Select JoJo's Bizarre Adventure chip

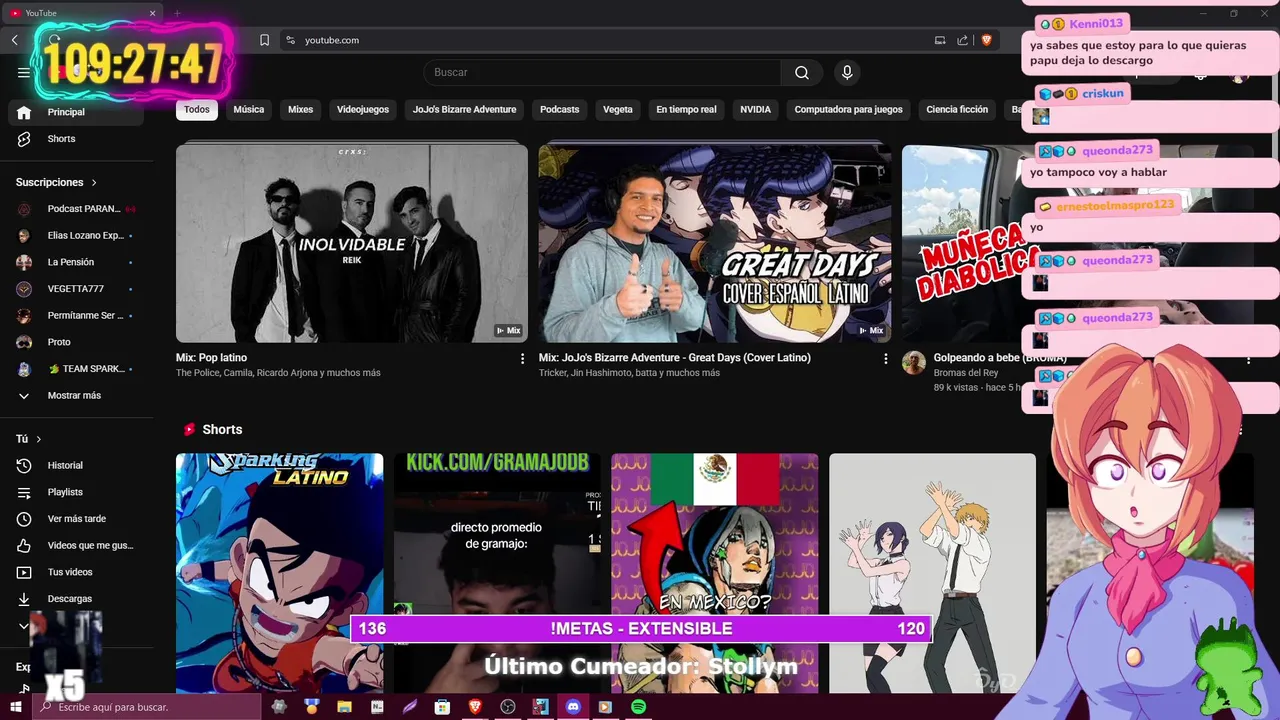click(x=465, y=110)
